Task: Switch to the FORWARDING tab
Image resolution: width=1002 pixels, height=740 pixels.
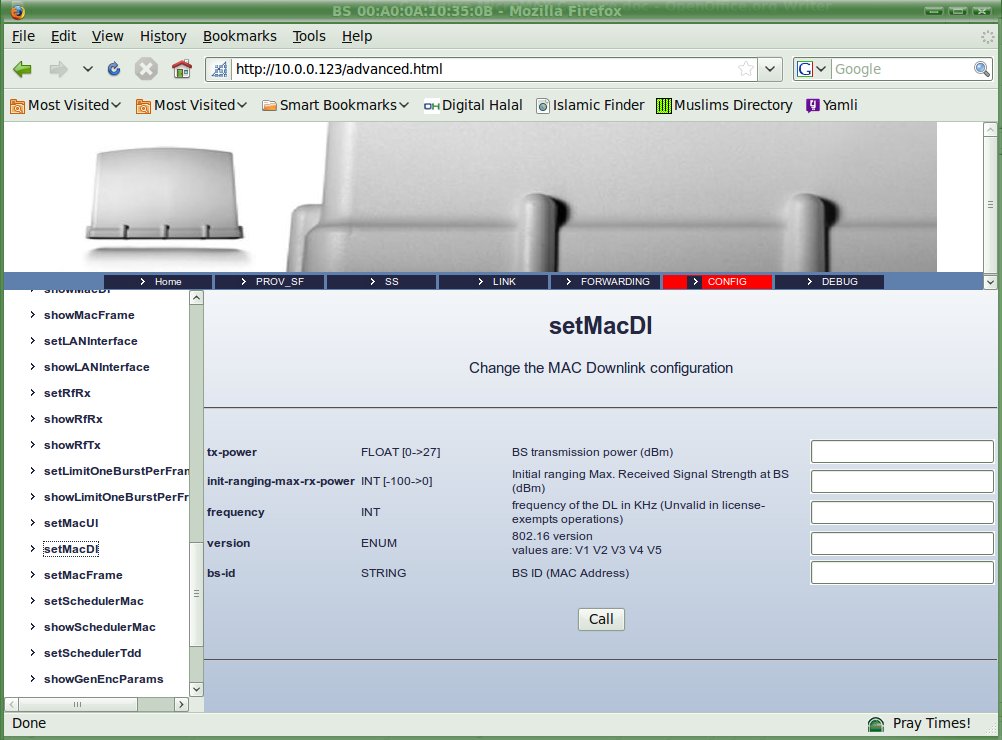Action: coord(605,282)
